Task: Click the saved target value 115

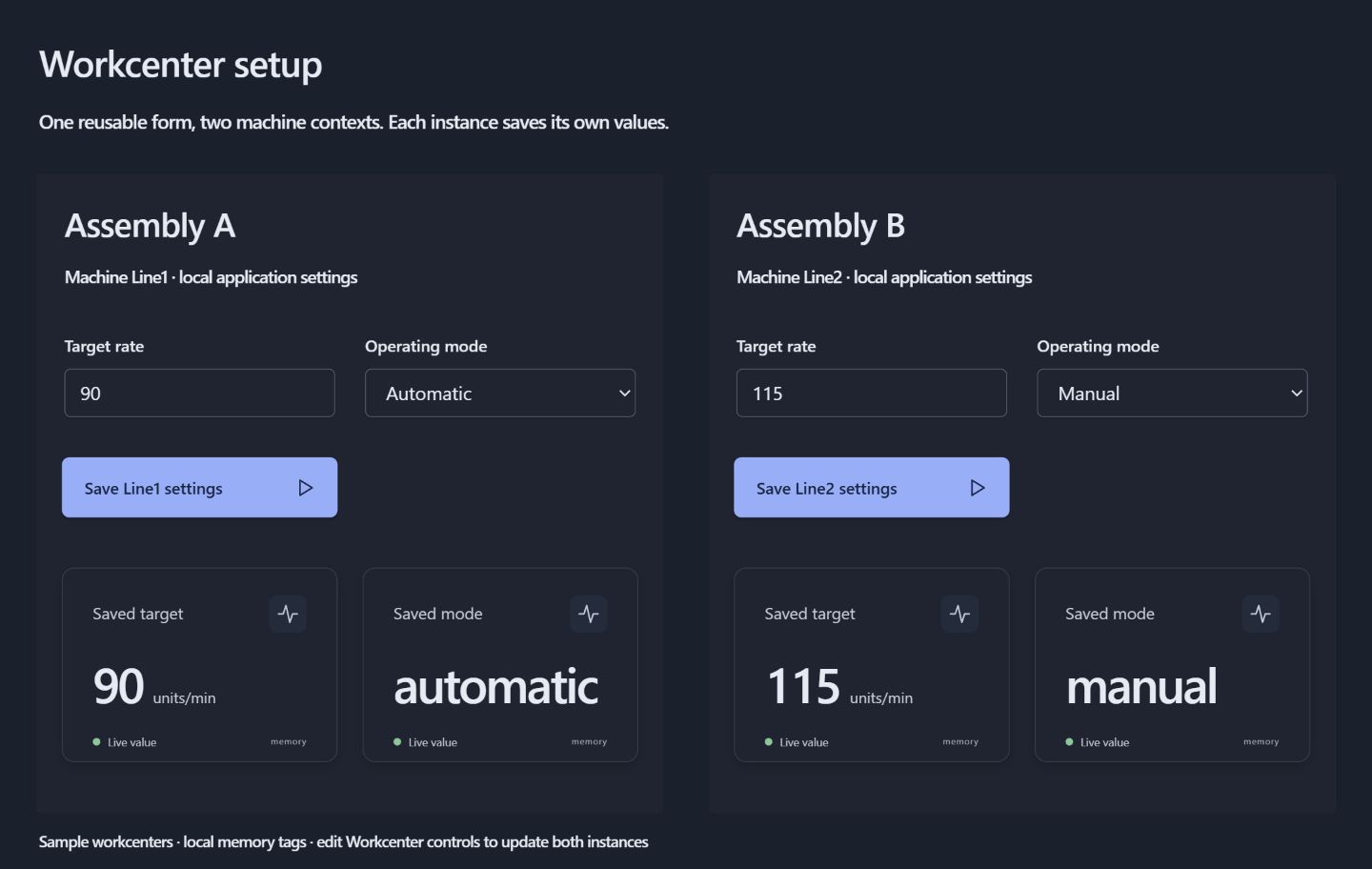Action: [803, 686]
